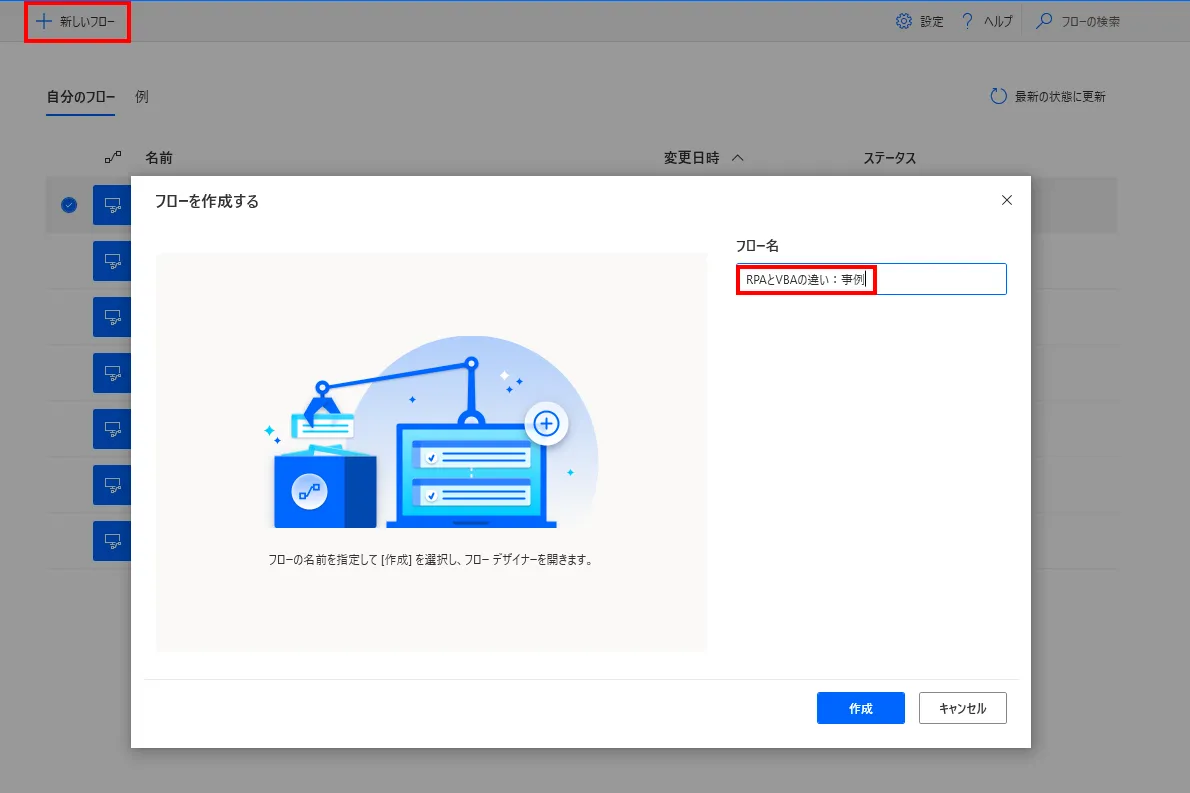The height and width of the screenshot is (793, 1190).
Task: Click the third row's desktop flow icon
Action: [x=112, y=317]
